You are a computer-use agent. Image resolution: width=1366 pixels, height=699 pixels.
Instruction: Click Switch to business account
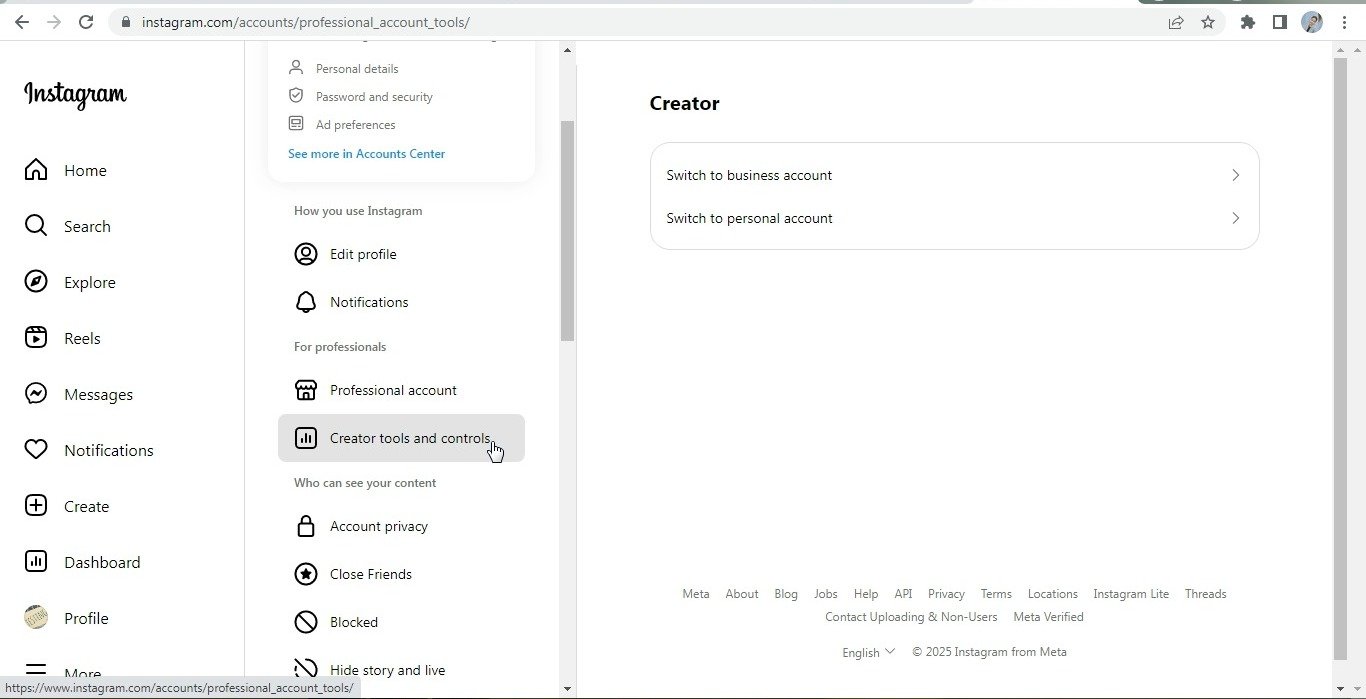(x=954, y=175)
